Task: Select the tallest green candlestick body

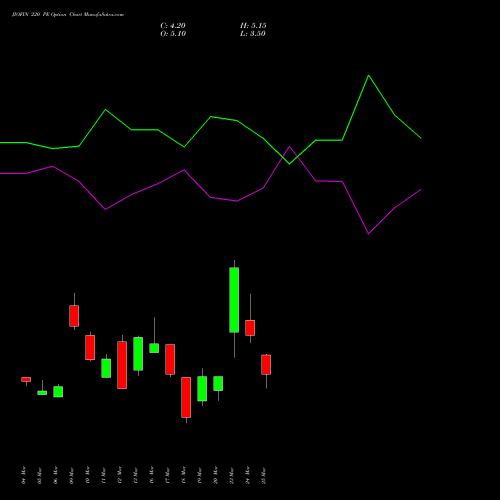Action: click(x=234, y=300)
